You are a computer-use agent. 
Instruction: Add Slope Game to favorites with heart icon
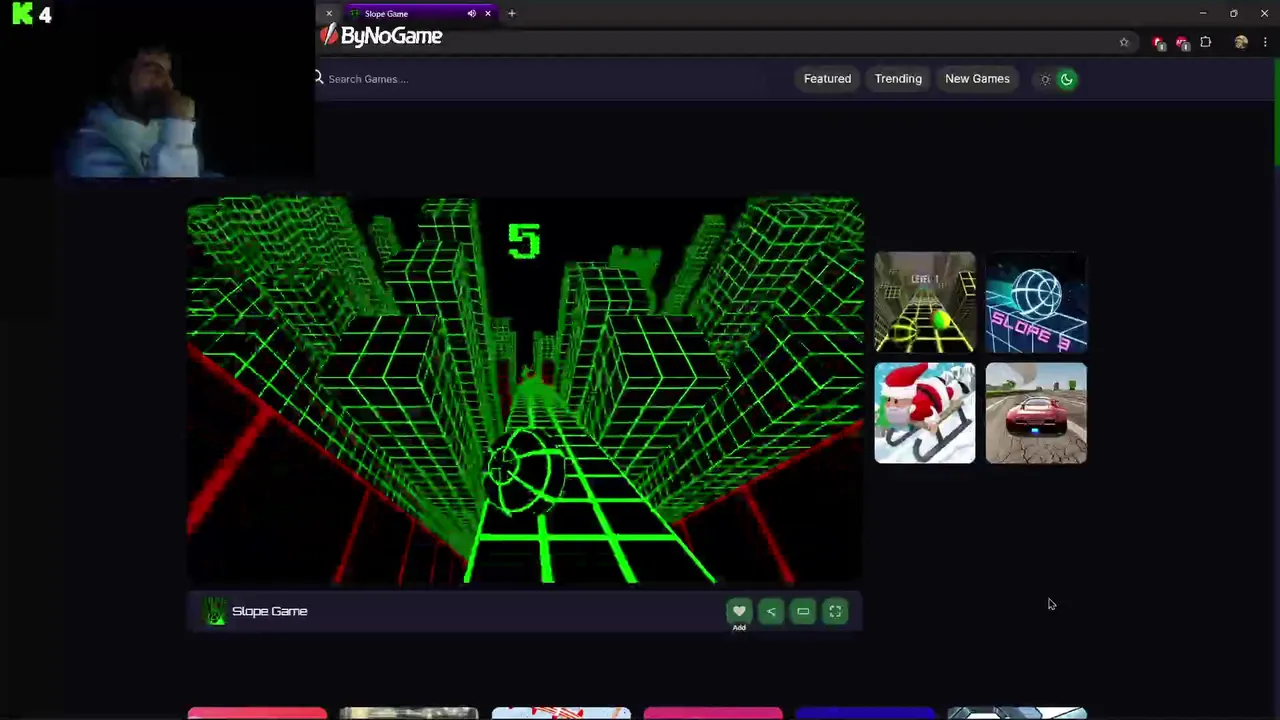[x=739, y=611]
